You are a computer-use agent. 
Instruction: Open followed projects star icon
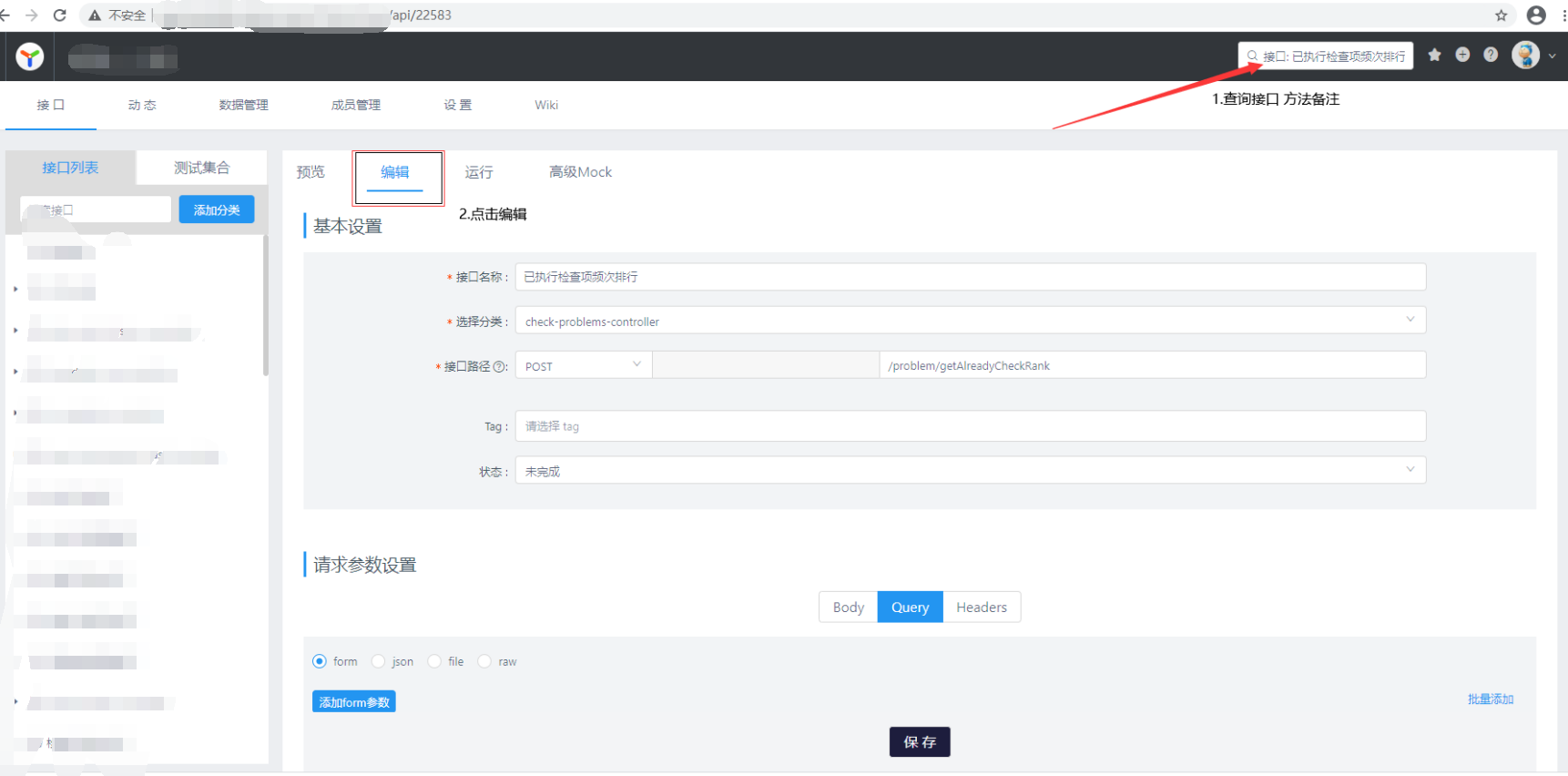coord(1435,56)
